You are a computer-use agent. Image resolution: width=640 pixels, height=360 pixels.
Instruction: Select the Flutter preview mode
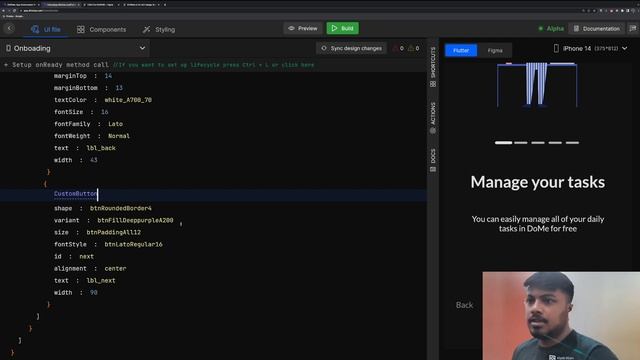click(x=461, y=50)
